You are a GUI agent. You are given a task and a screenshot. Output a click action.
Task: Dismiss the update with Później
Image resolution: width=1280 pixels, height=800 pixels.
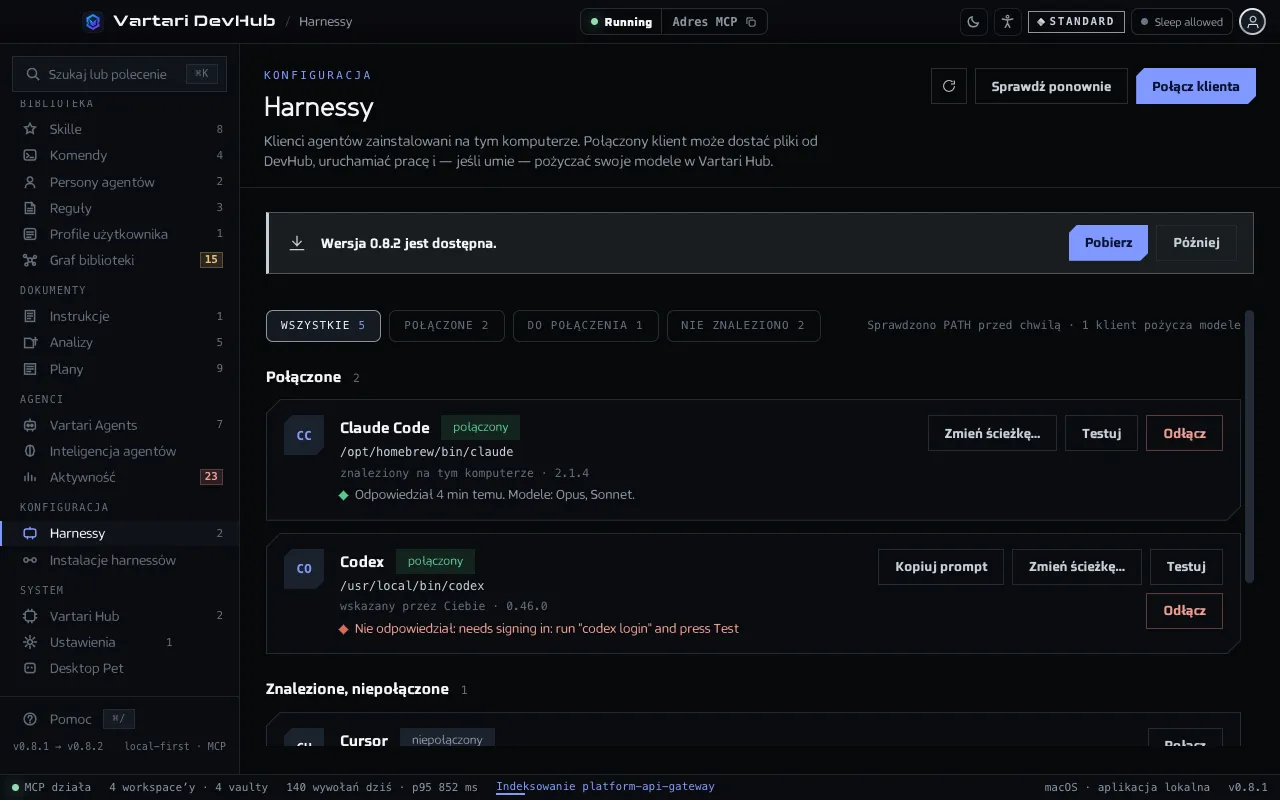1196,243
